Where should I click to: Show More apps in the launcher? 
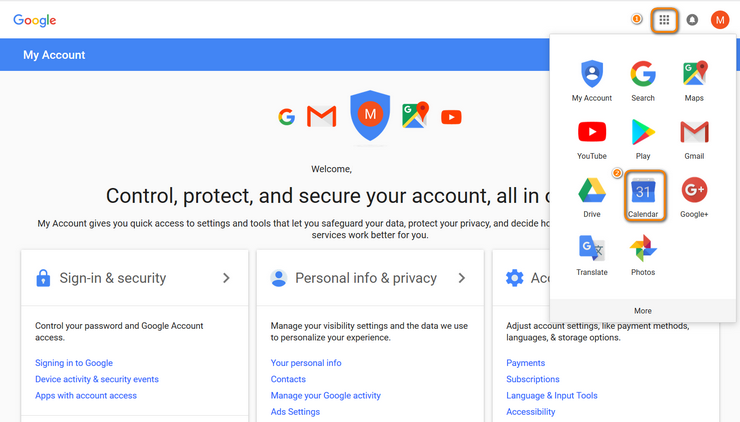pos(643,311)
